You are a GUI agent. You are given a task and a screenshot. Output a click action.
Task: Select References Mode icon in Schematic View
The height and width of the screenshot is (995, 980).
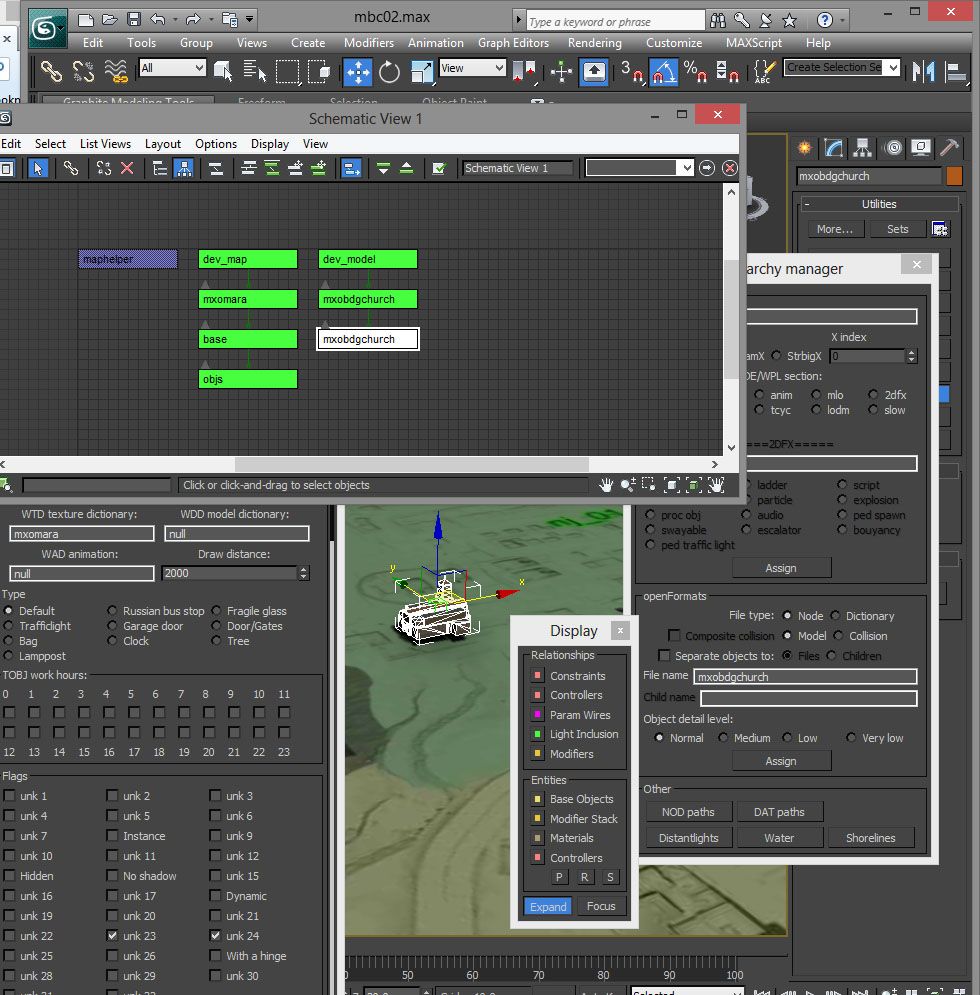pos(160,168)
